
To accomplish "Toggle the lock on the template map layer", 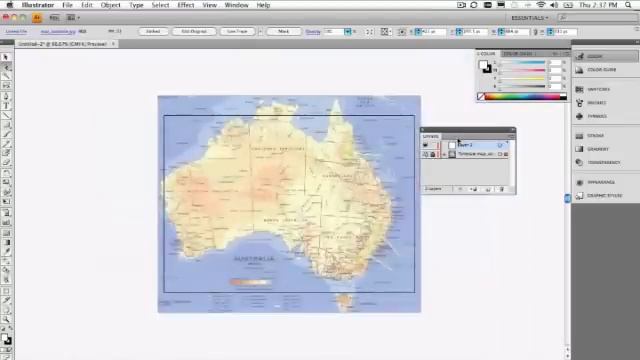I will (433, 154).
